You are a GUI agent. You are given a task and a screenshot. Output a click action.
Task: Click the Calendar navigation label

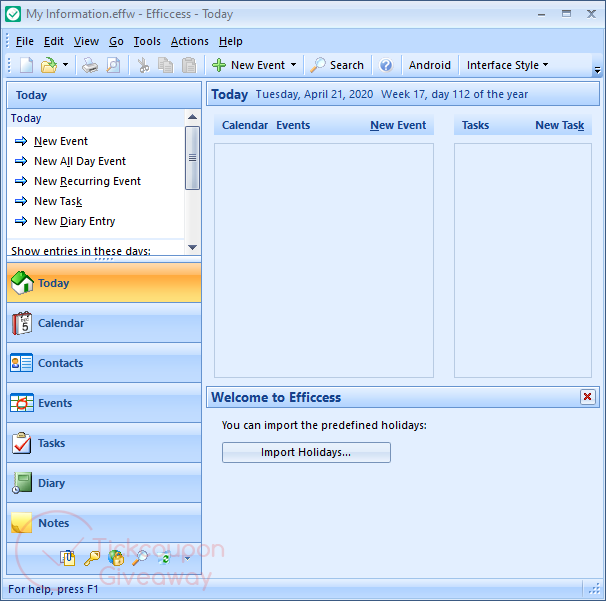click(61, 323)
